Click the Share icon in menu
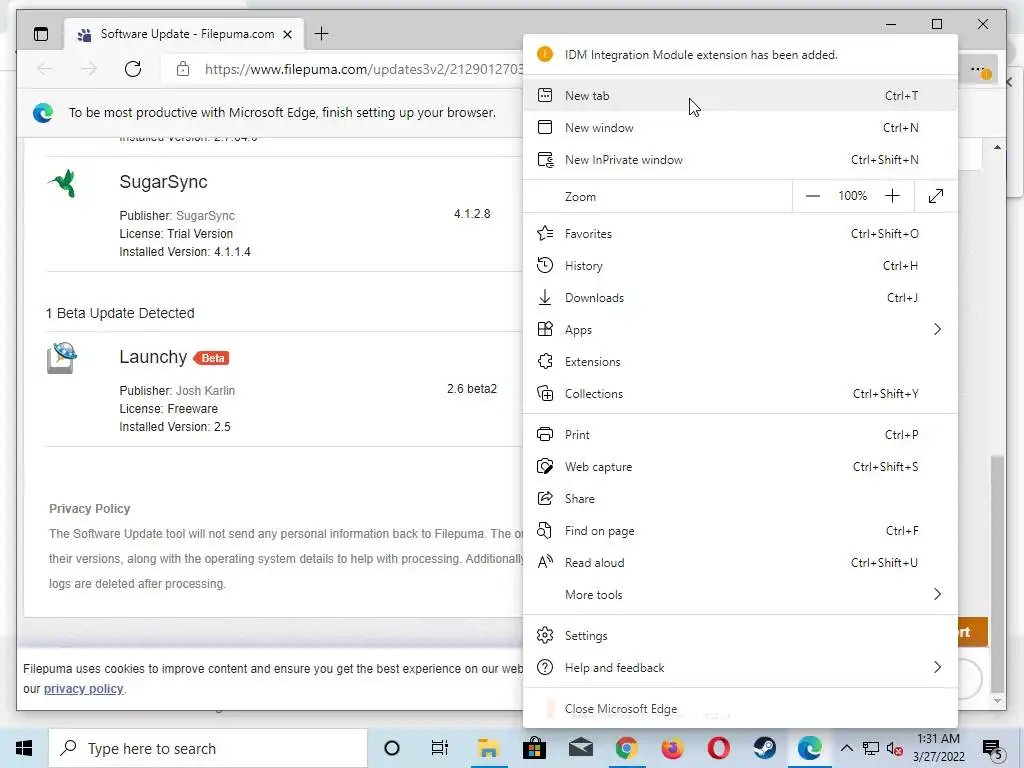 click(x=545, y=498)
